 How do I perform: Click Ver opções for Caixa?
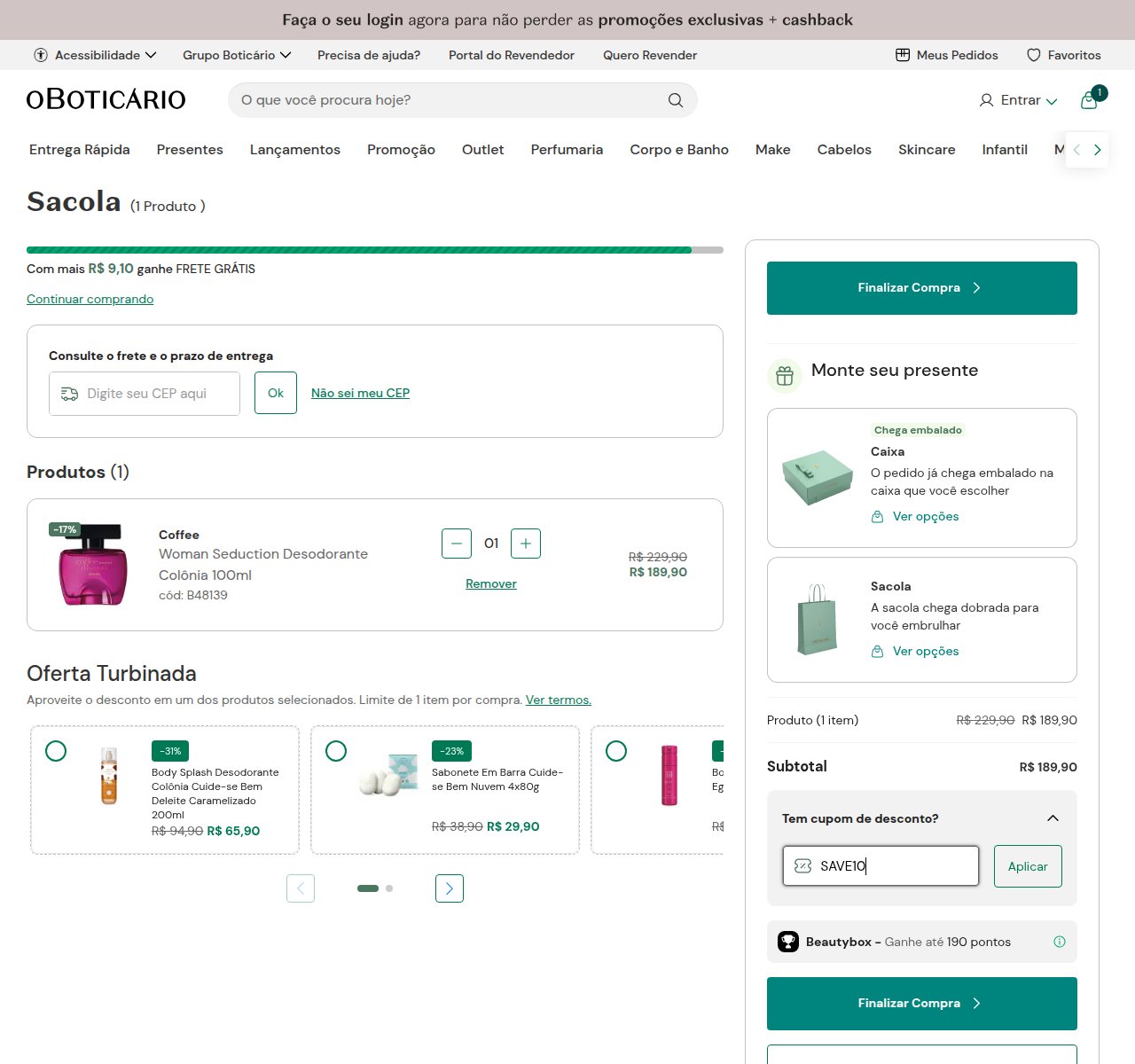coord(926,517)
